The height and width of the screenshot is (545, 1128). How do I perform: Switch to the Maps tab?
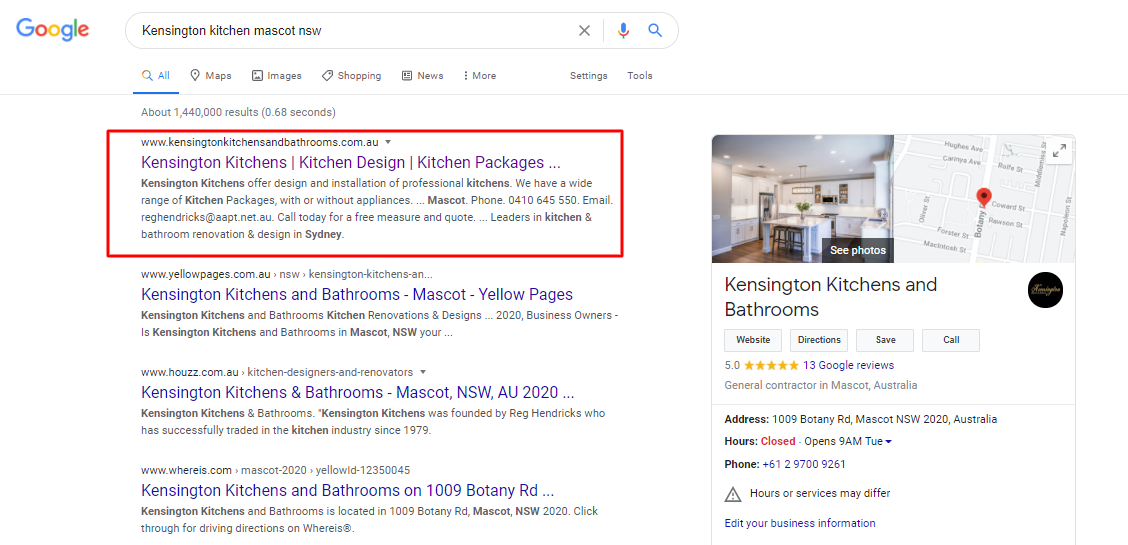[x=210, y=76]
